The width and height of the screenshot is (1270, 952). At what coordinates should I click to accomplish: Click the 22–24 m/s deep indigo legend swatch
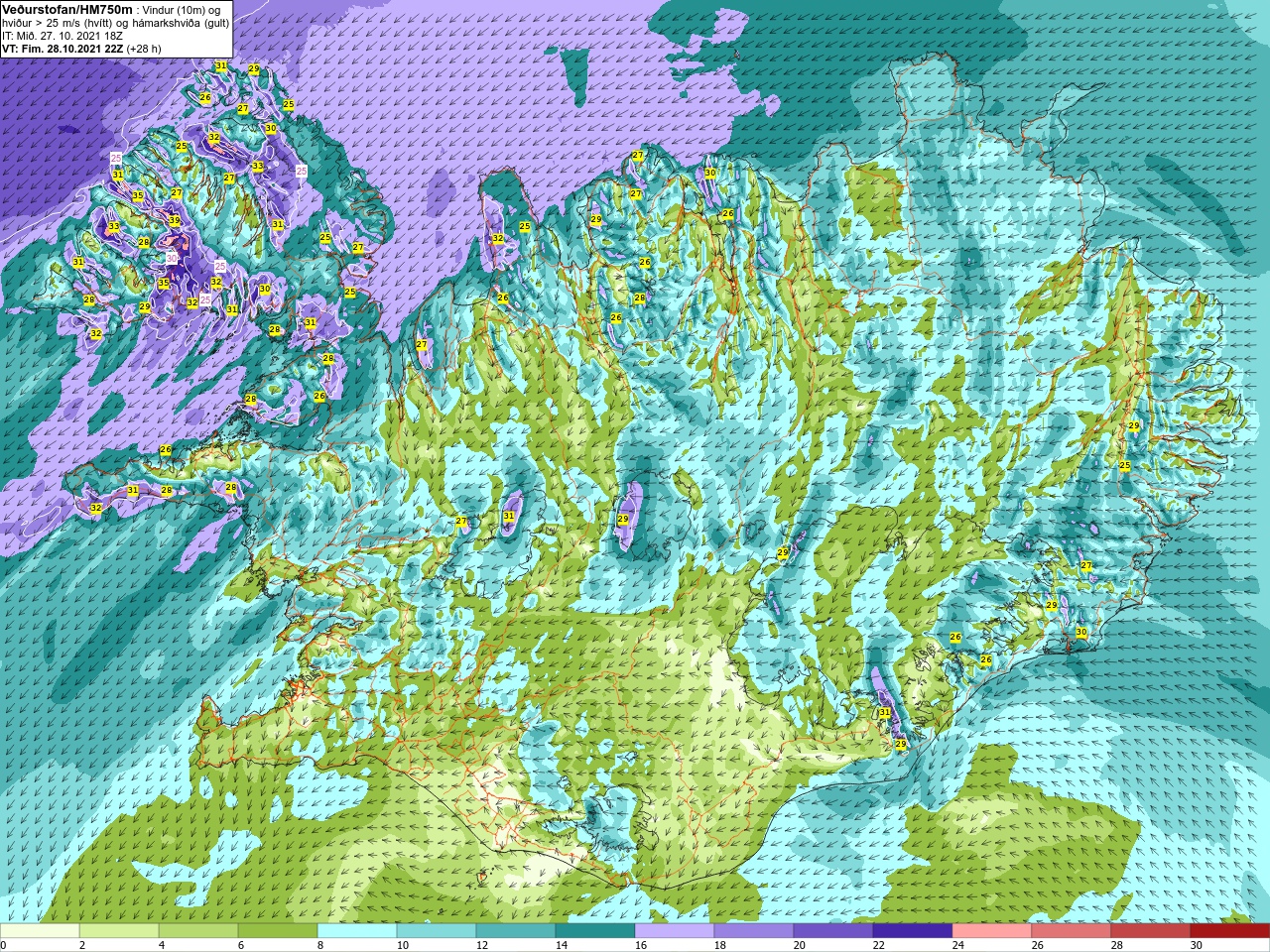[913, 930]
